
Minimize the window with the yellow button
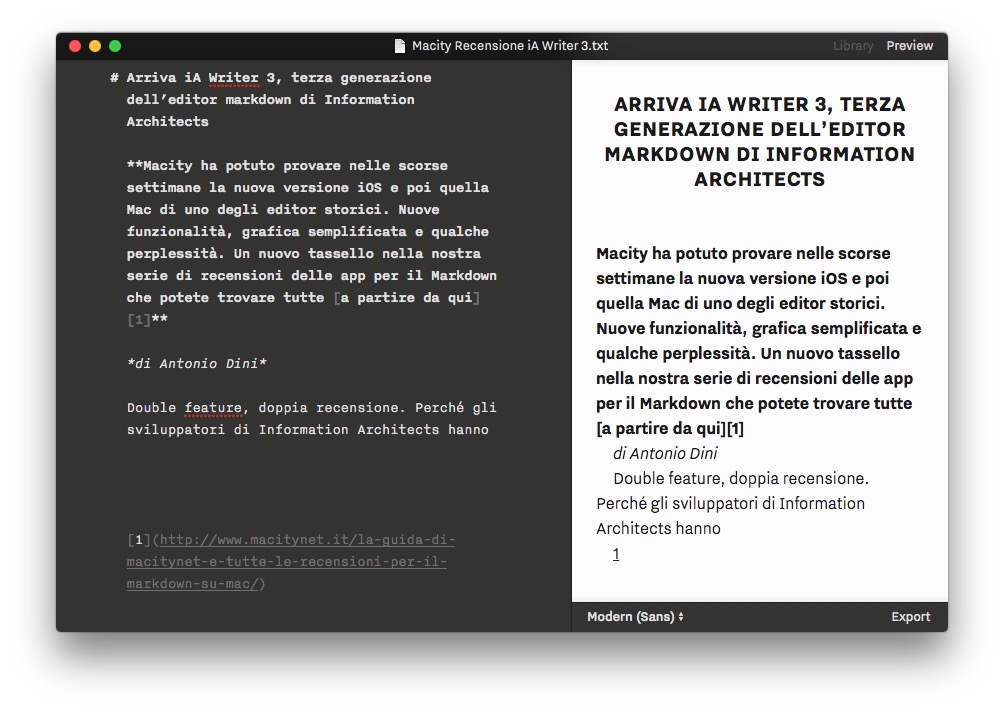click(95, 46)
